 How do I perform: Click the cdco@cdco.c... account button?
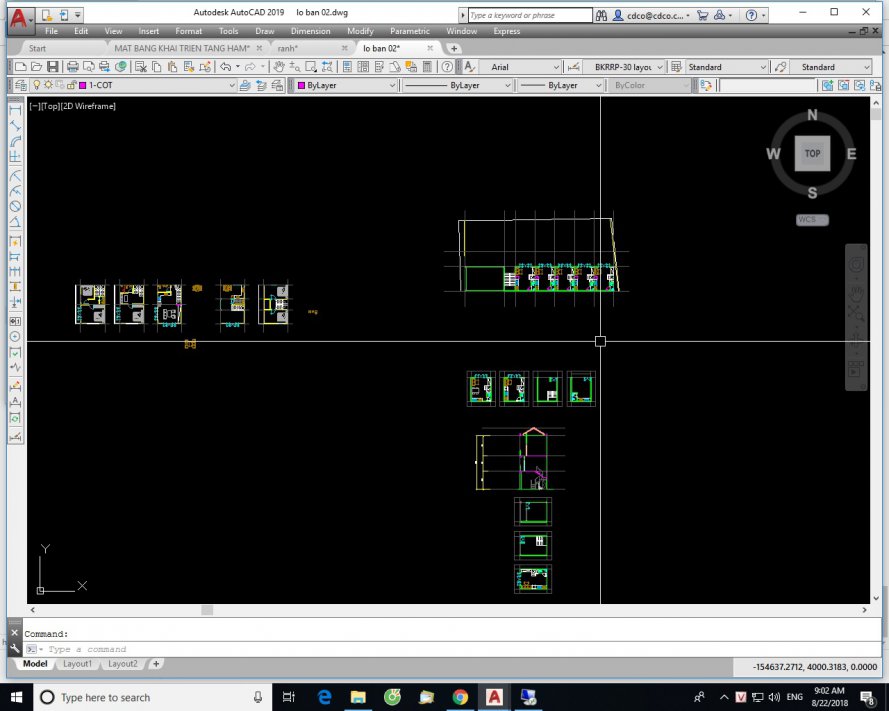pyautogui.click(x=651, y=16)
